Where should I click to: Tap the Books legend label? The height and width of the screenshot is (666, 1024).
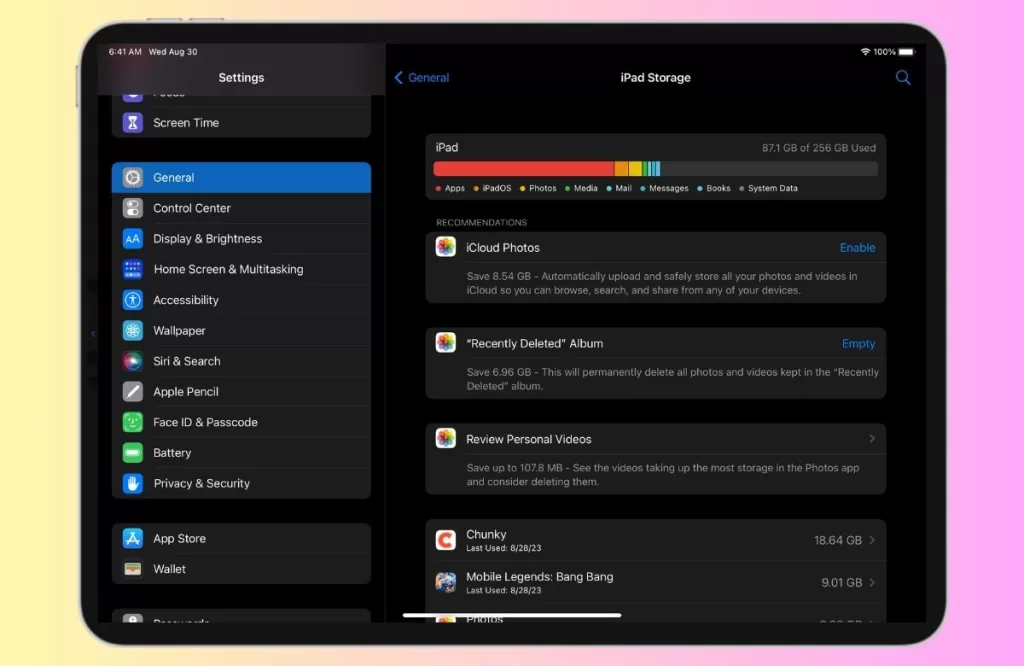tap(718, 188)
